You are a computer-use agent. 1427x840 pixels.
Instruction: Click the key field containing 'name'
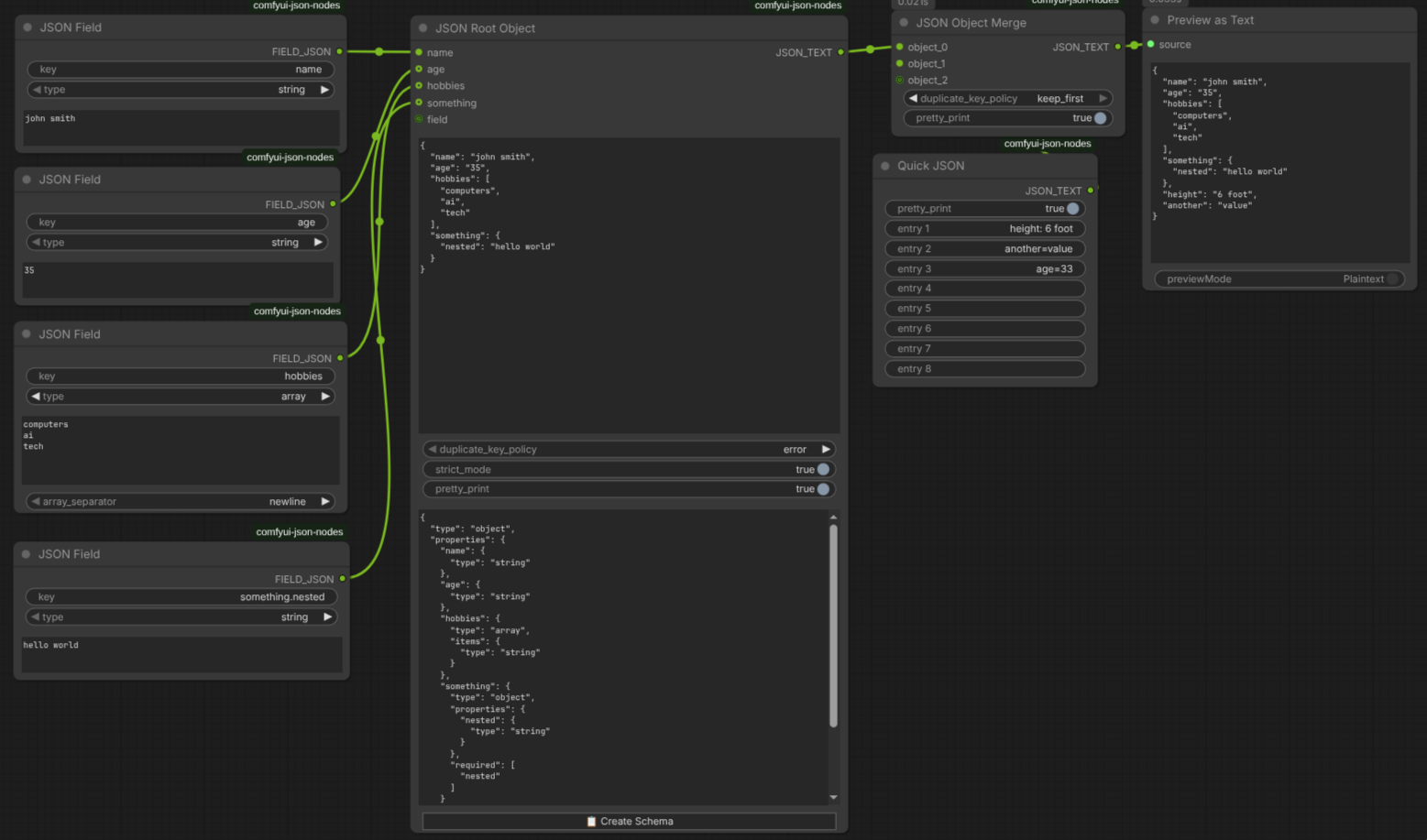(181, 70)
